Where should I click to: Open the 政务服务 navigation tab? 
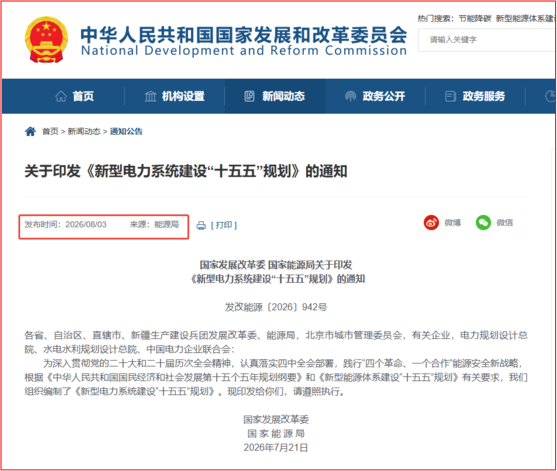coord(475,96)
